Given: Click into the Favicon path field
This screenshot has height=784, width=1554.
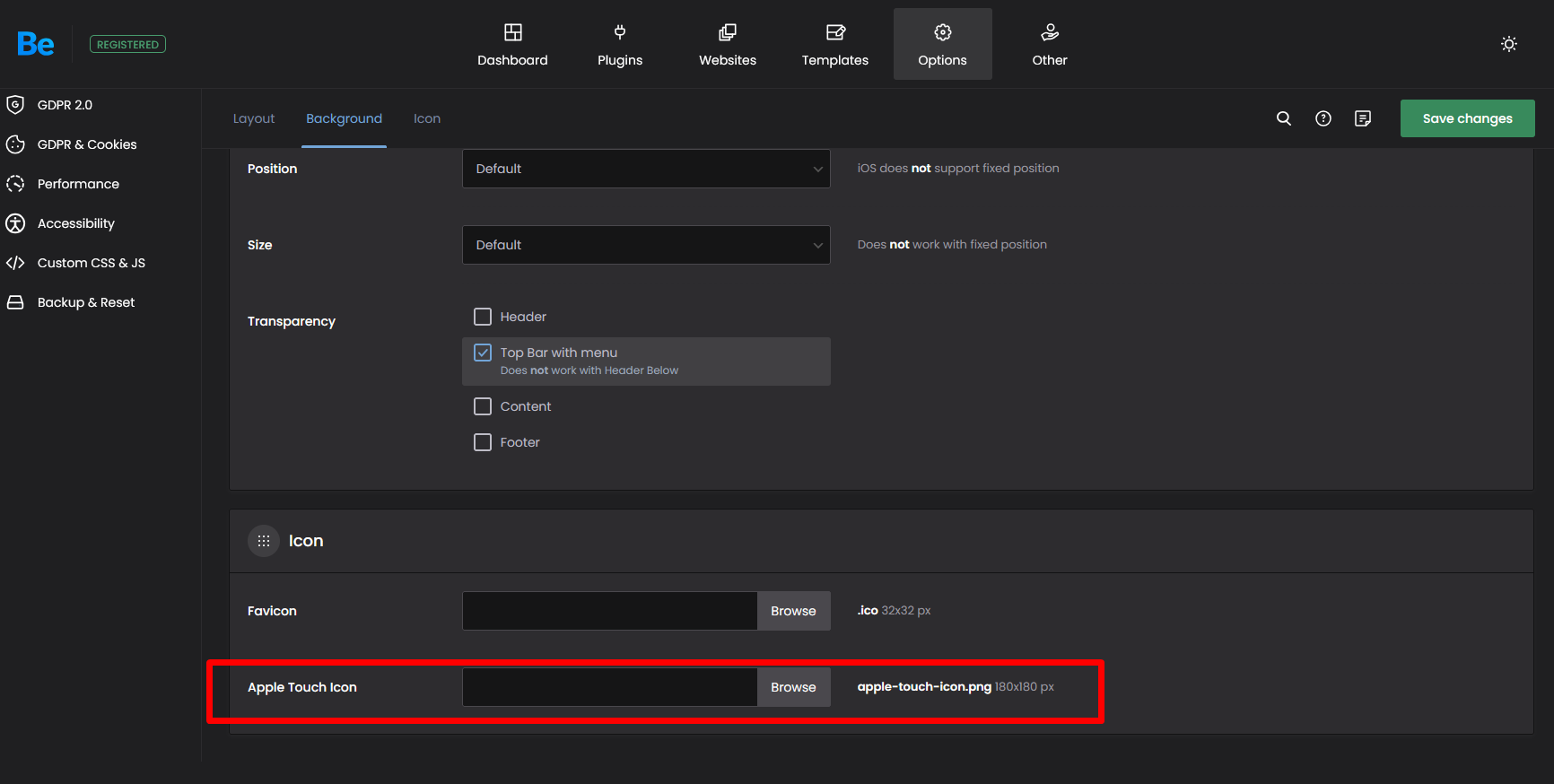Looking at the screenshot, I should (x=610, y=611).
